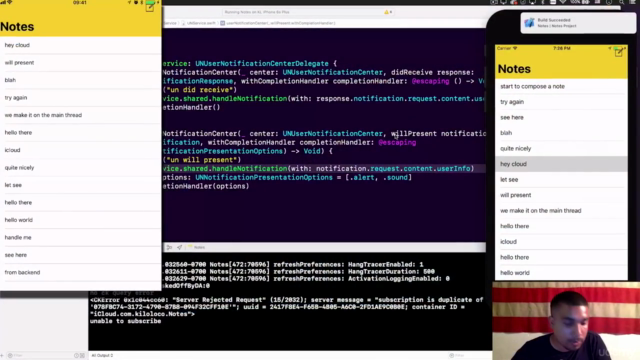This screenshot has height=360, width=640.
Task: Click the yellow warning icon in Xcode activity bar
Action: coord(386,12)
